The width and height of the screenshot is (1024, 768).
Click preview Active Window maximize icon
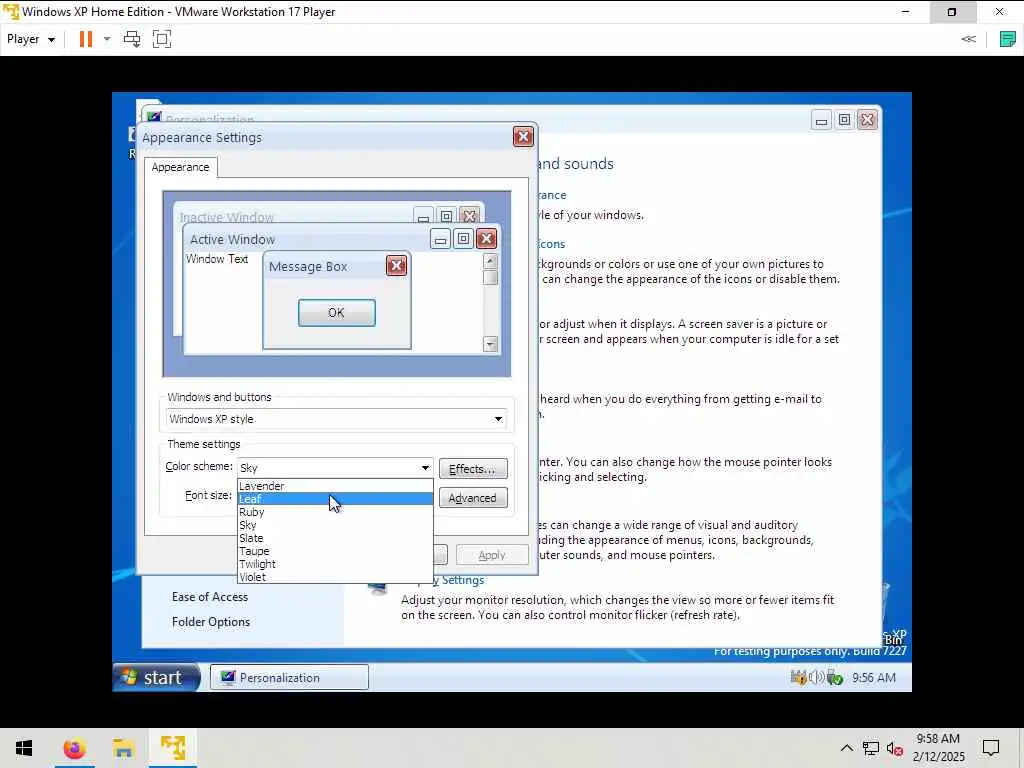tap(463, 239)
